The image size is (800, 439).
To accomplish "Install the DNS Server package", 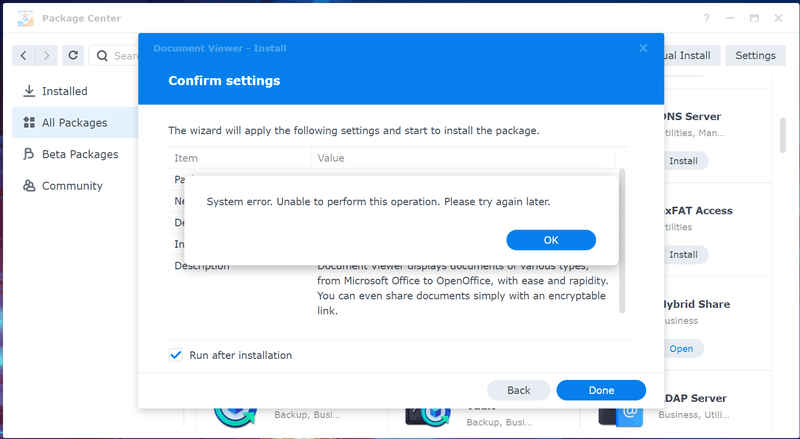I will pyautogui.click(x=684, y=161).
